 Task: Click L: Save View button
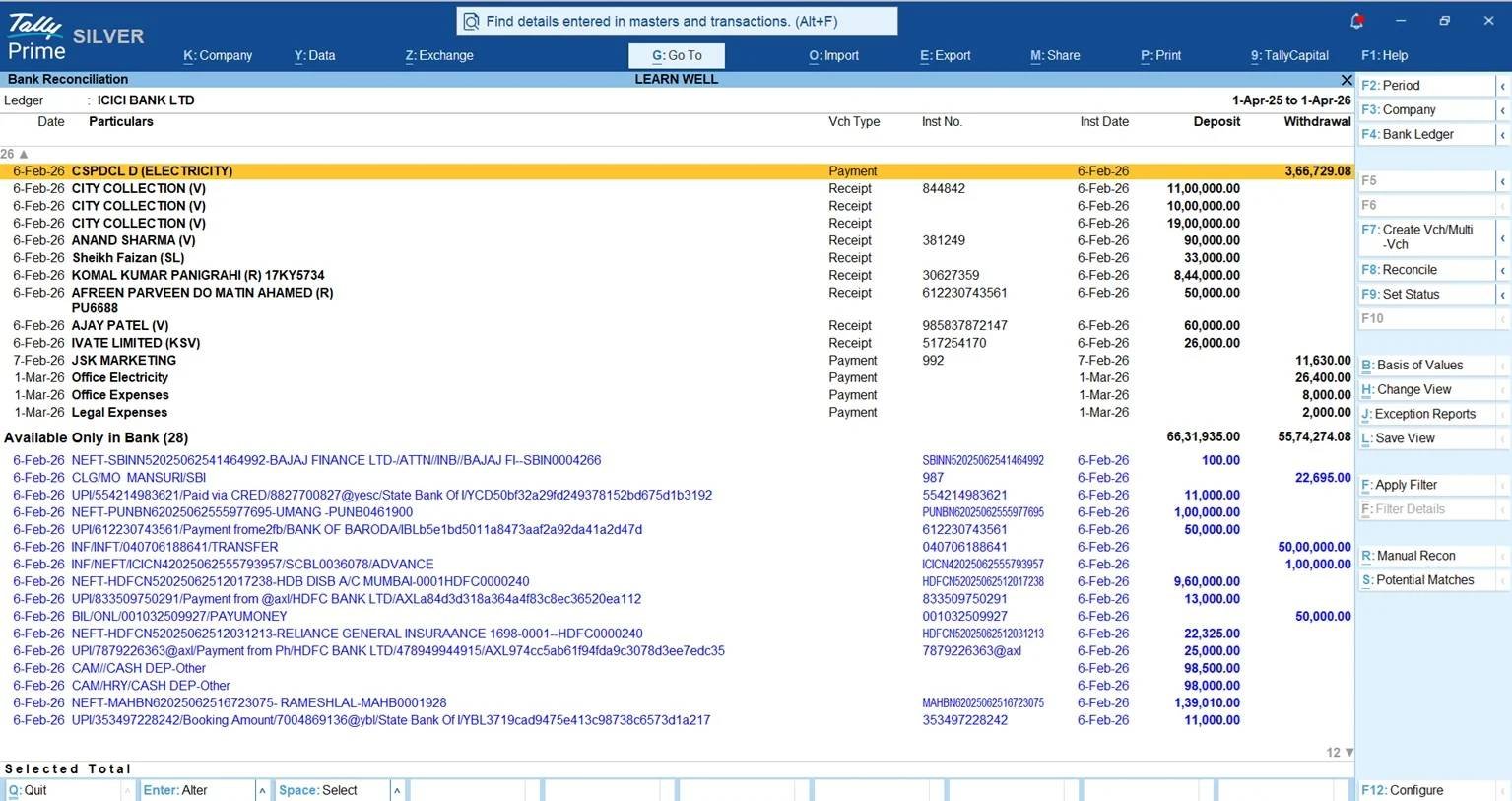pyautogui.click(x=1426, y=439)
